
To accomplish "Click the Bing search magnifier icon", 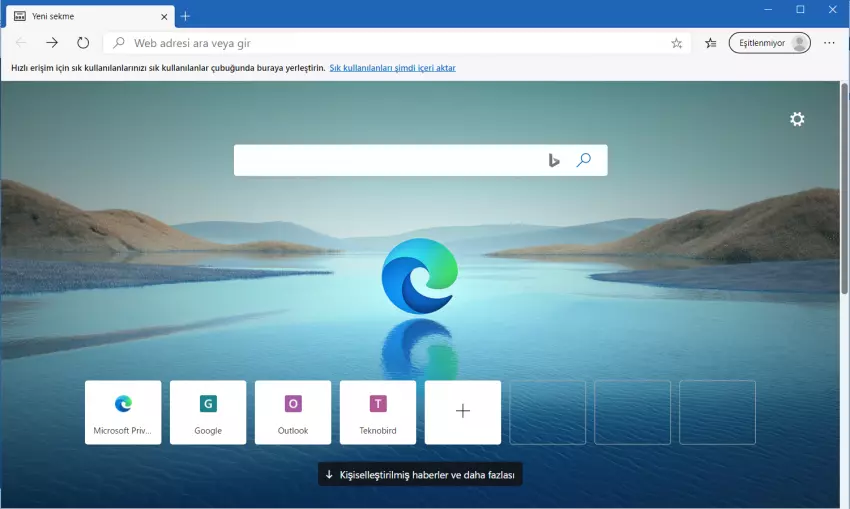I will click(584, 160).
